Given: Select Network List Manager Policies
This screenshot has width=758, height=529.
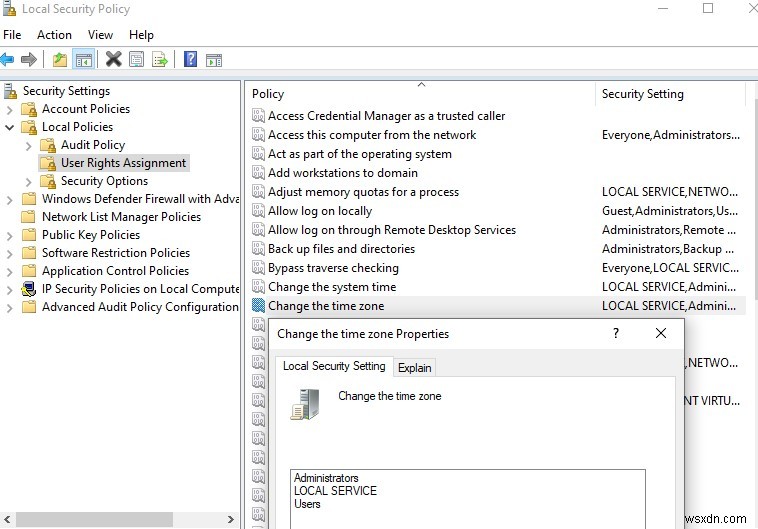Looking at the screenshot, I should coord(121,217).
